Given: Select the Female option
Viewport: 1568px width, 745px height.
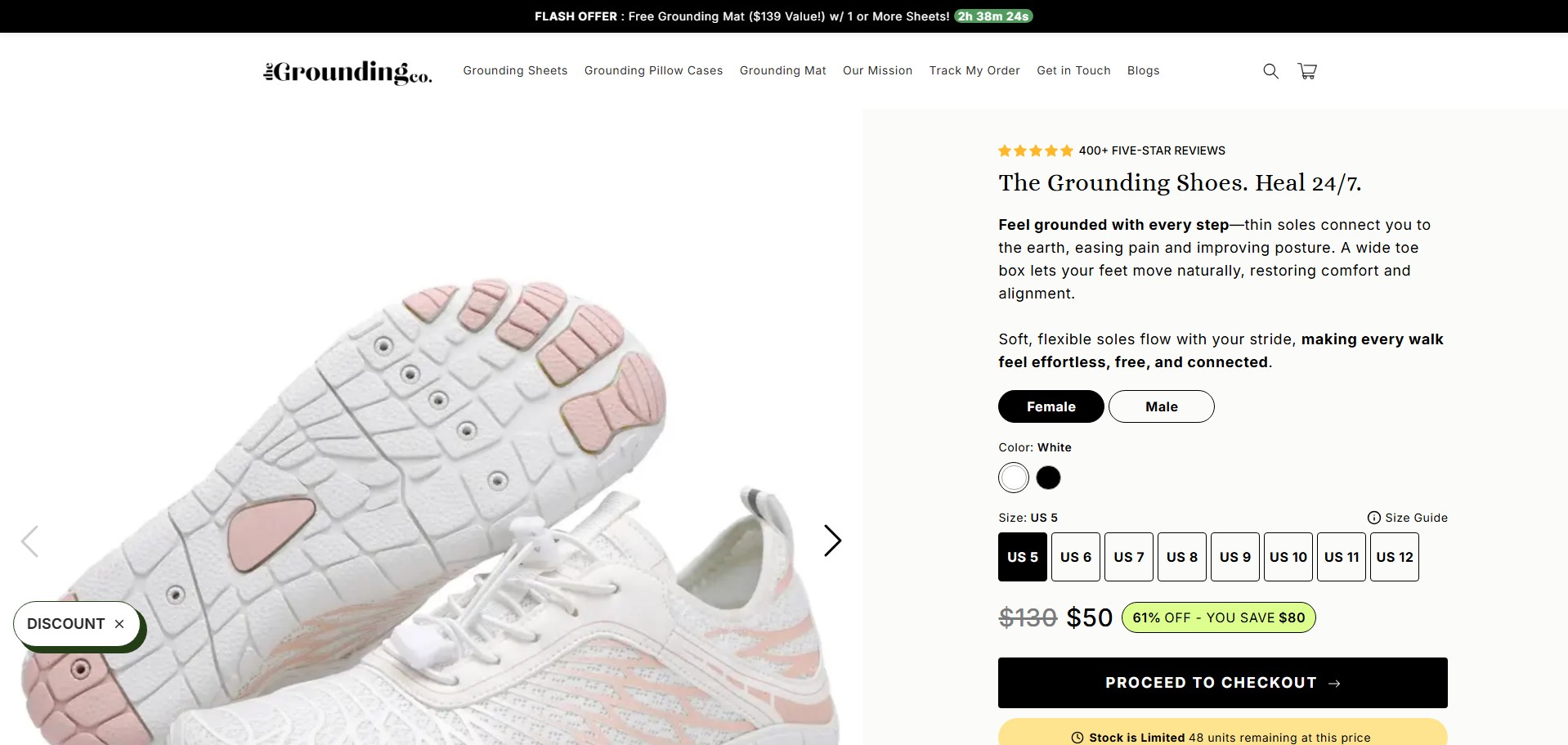Looking at the screenshot, I should point(1051,406).
